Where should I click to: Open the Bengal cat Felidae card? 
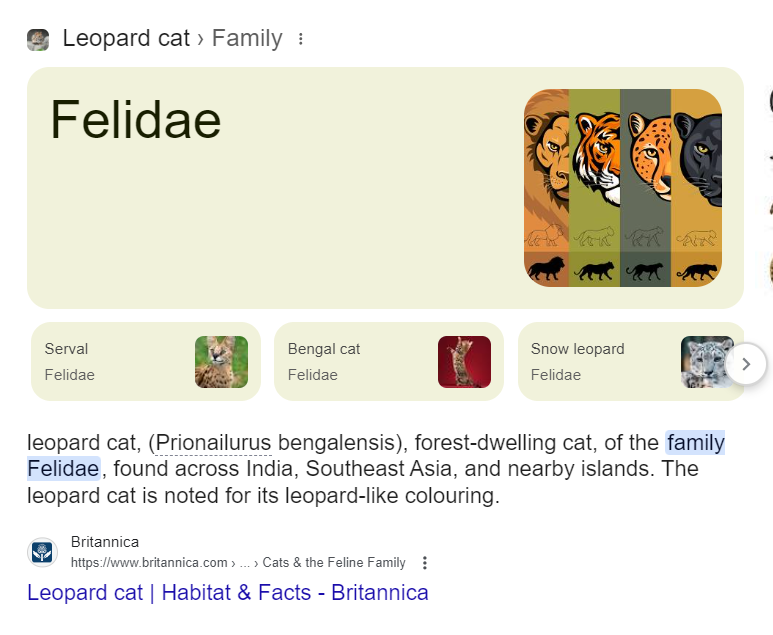(x=389, y=361)
